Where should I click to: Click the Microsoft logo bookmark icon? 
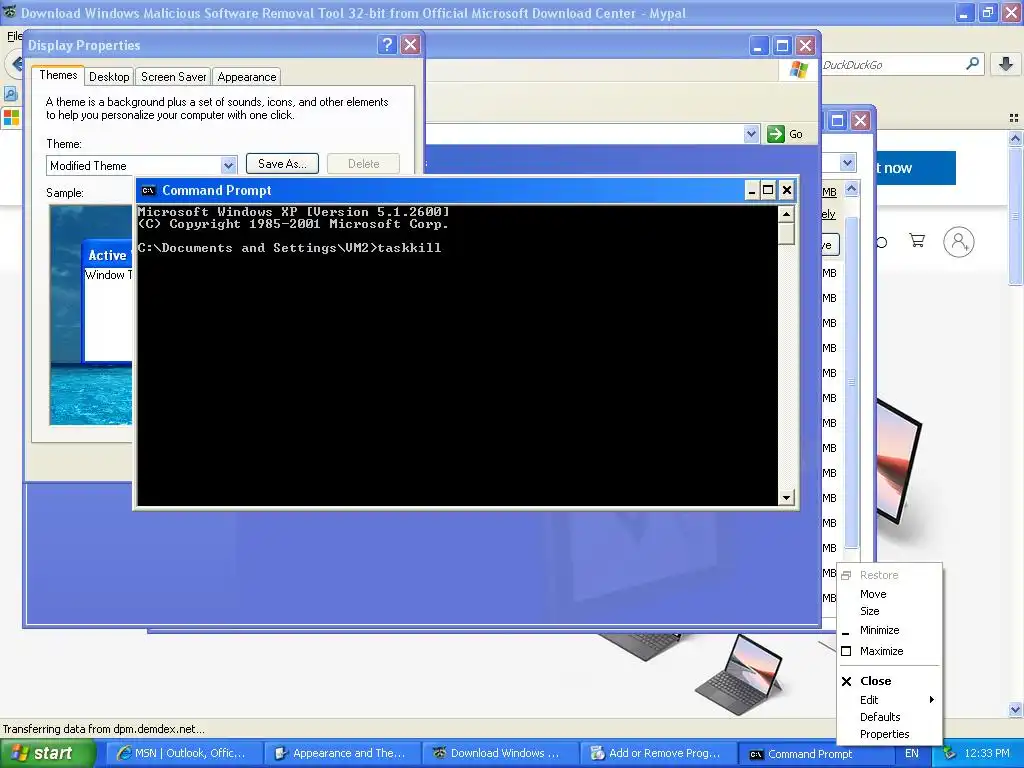(11, 118)
